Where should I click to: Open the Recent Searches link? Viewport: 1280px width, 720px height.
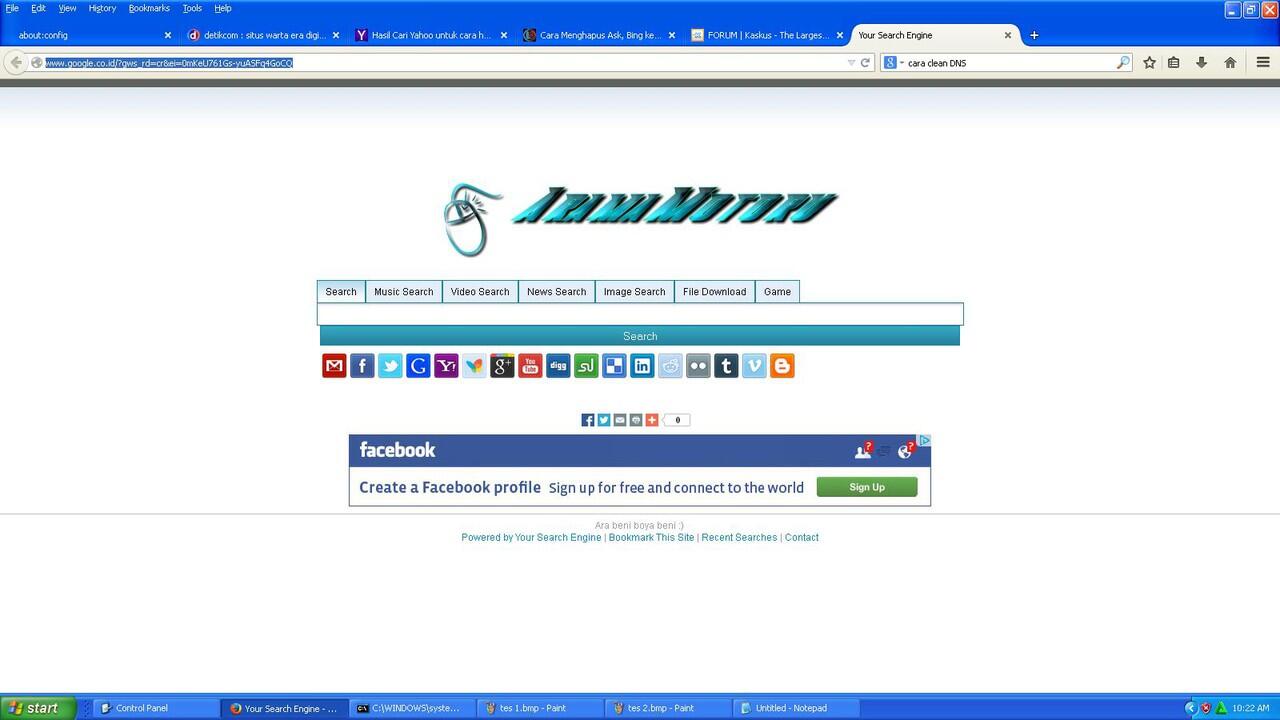pos(739,538)
